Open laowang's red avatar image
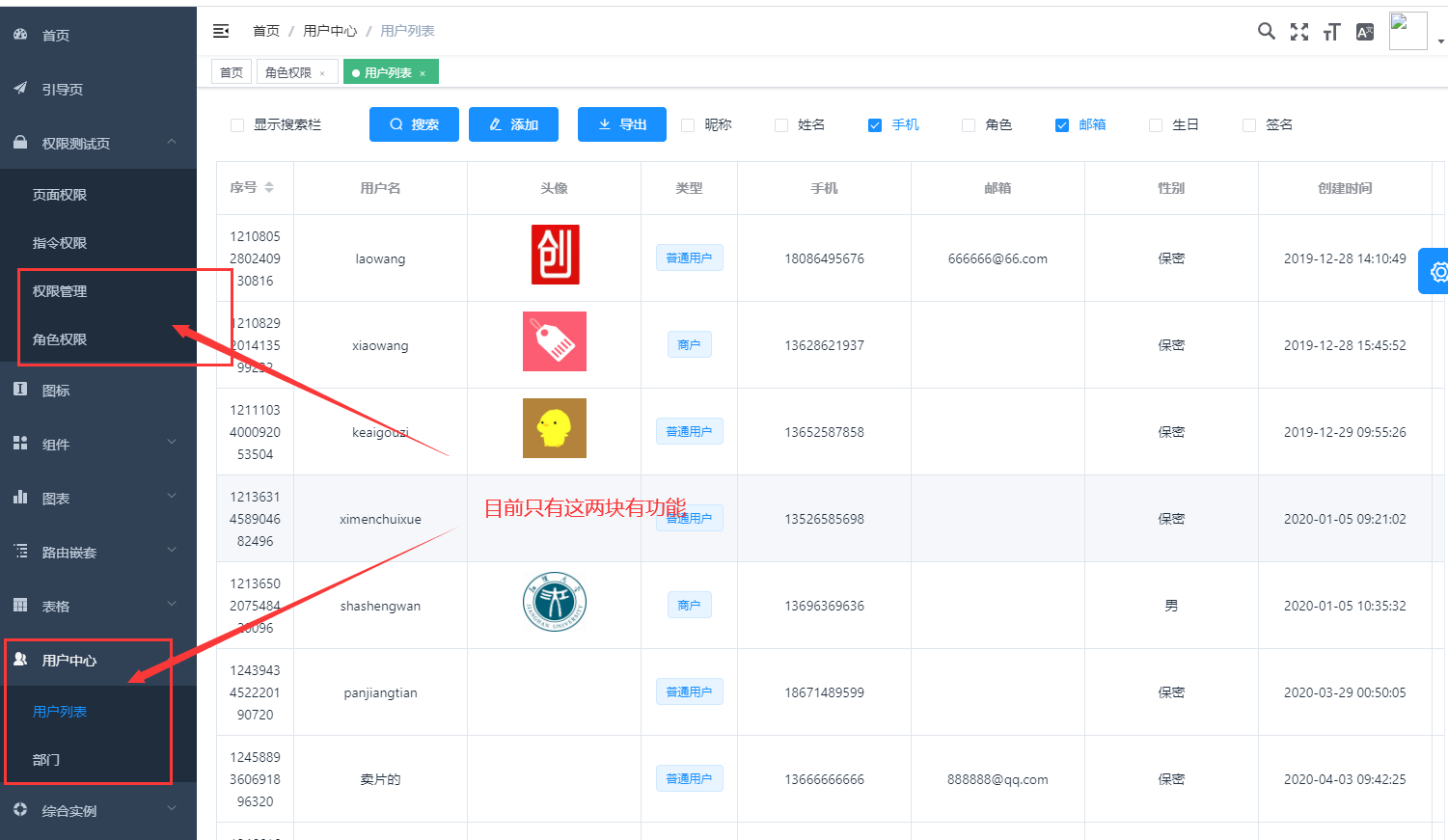Image resolution: width=1448 pixels, height=840 pixels. [555, 255]
